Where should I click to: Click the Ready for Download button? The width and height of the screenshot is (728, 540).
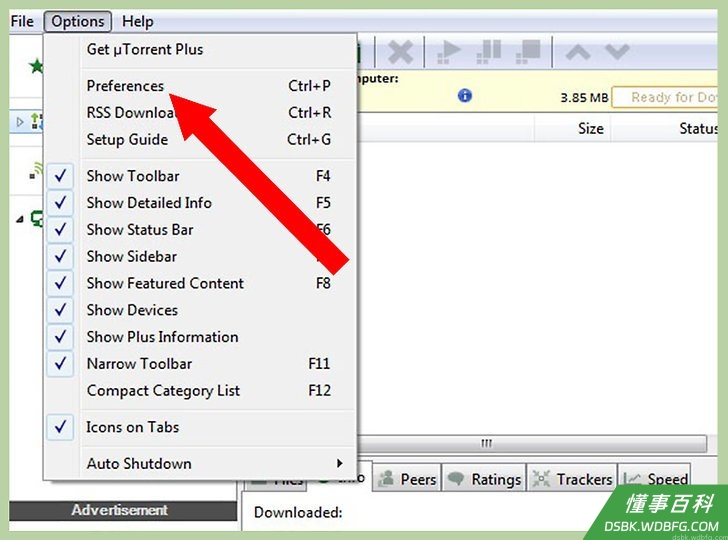tap(665, 98)
